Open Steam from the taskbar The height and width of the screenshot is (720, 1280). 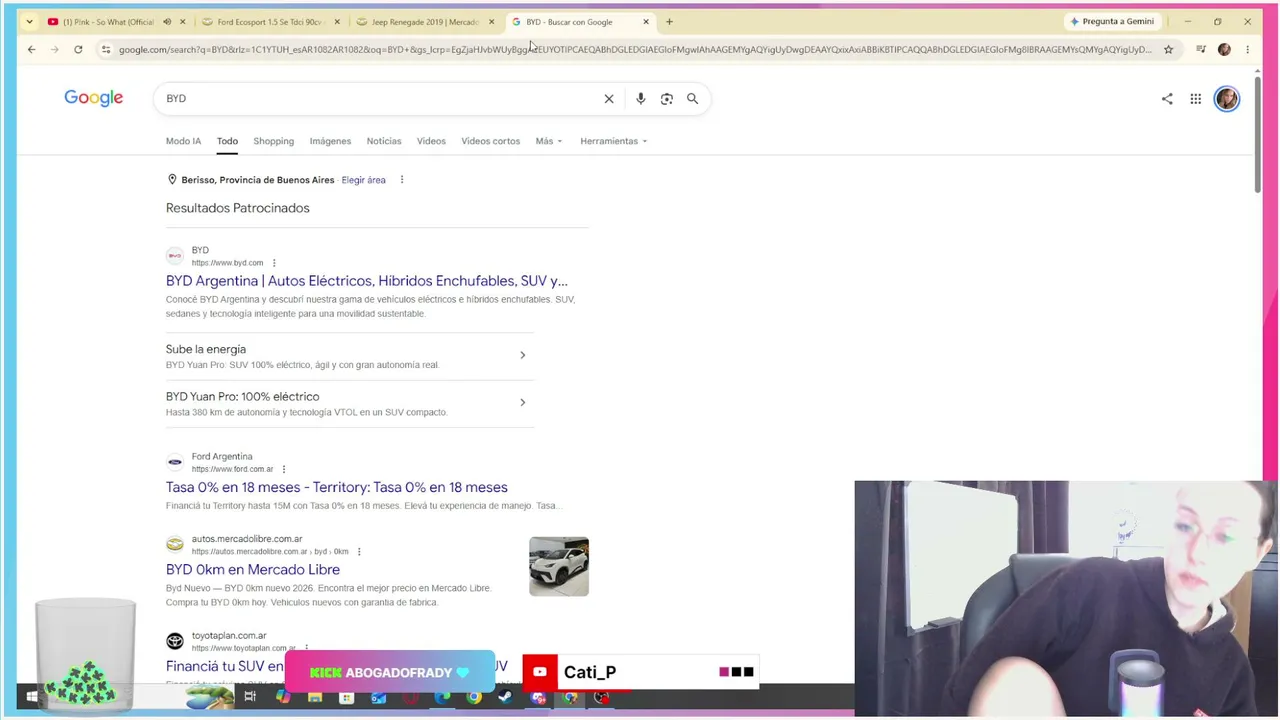pos(506,697)
